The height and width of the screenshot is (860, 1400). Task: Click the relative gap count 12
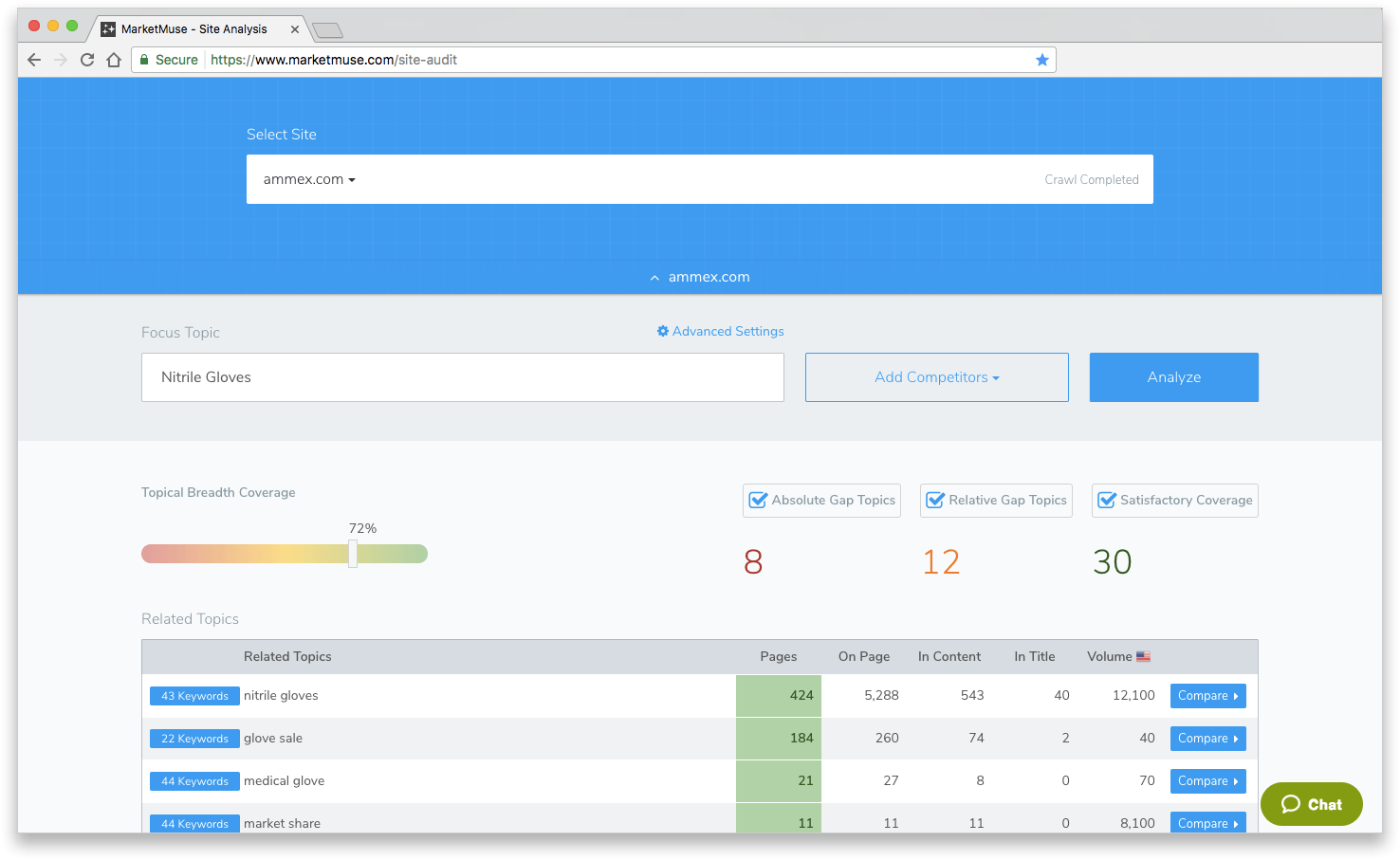941,562
